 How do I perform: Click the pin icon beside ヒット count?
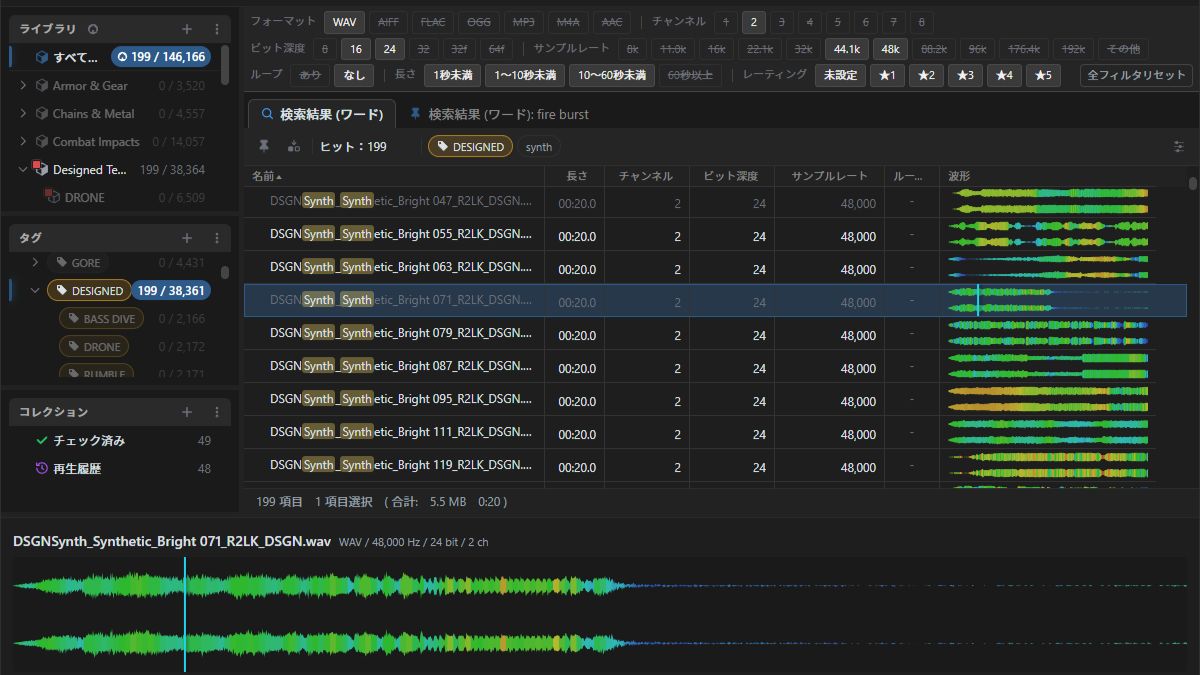pos(264,146)
